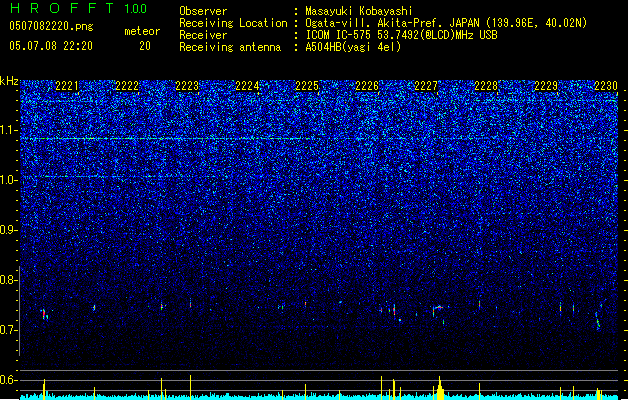Select the A504HB(yagi 4el) antenna text
The image size is (629, 400).
(353, 47)
